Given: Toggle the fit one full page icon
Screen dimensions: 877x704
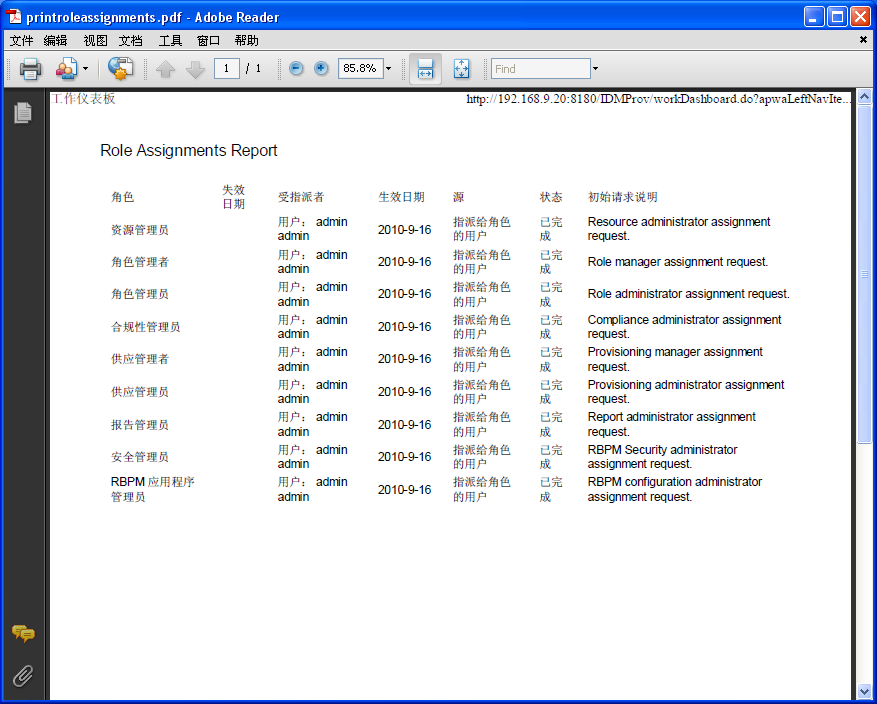Looking at the screenshot, I should (x=461, y=69).
